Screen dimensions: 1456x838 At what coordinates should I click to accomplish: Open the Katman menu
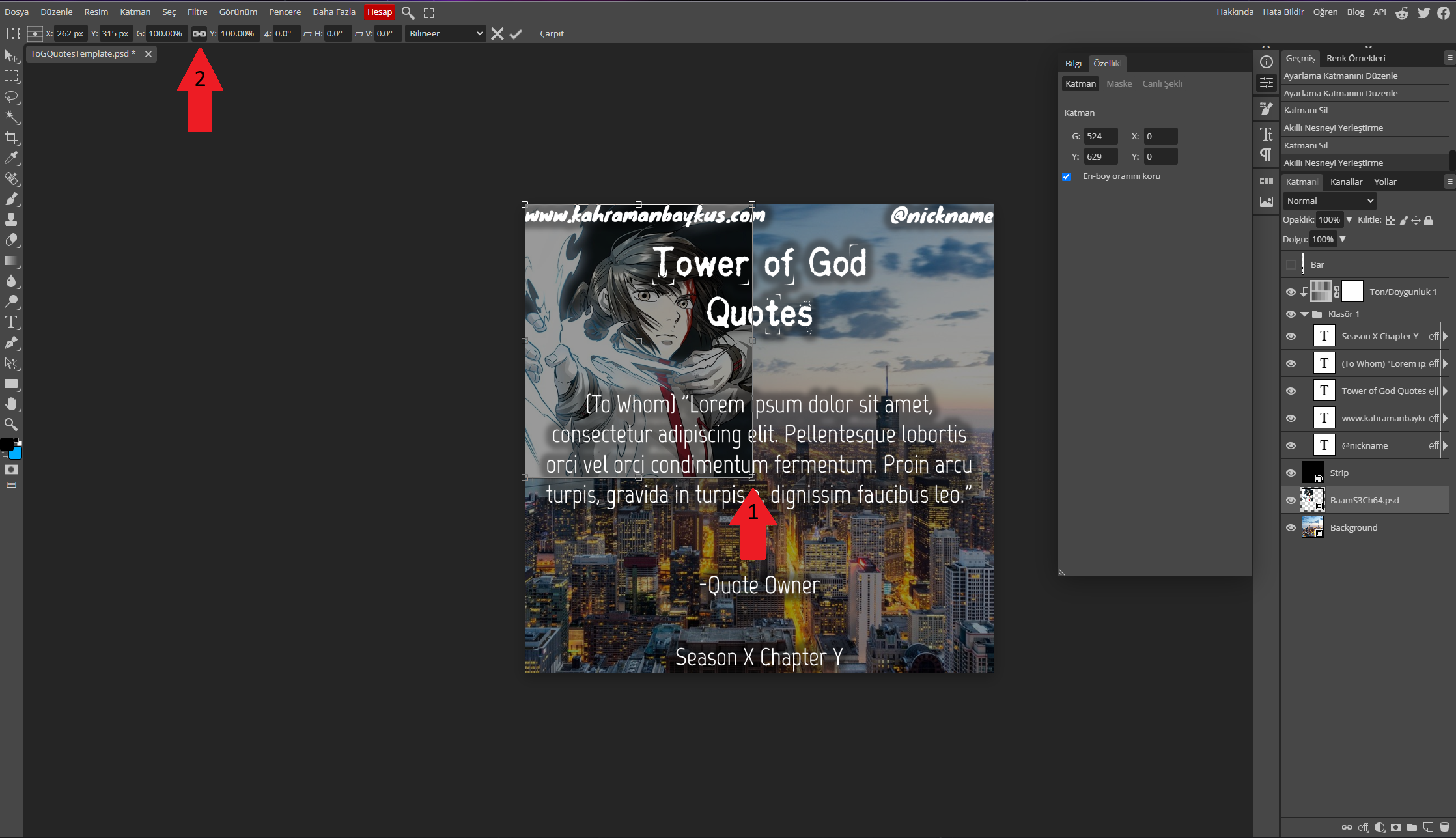point(135,12)
